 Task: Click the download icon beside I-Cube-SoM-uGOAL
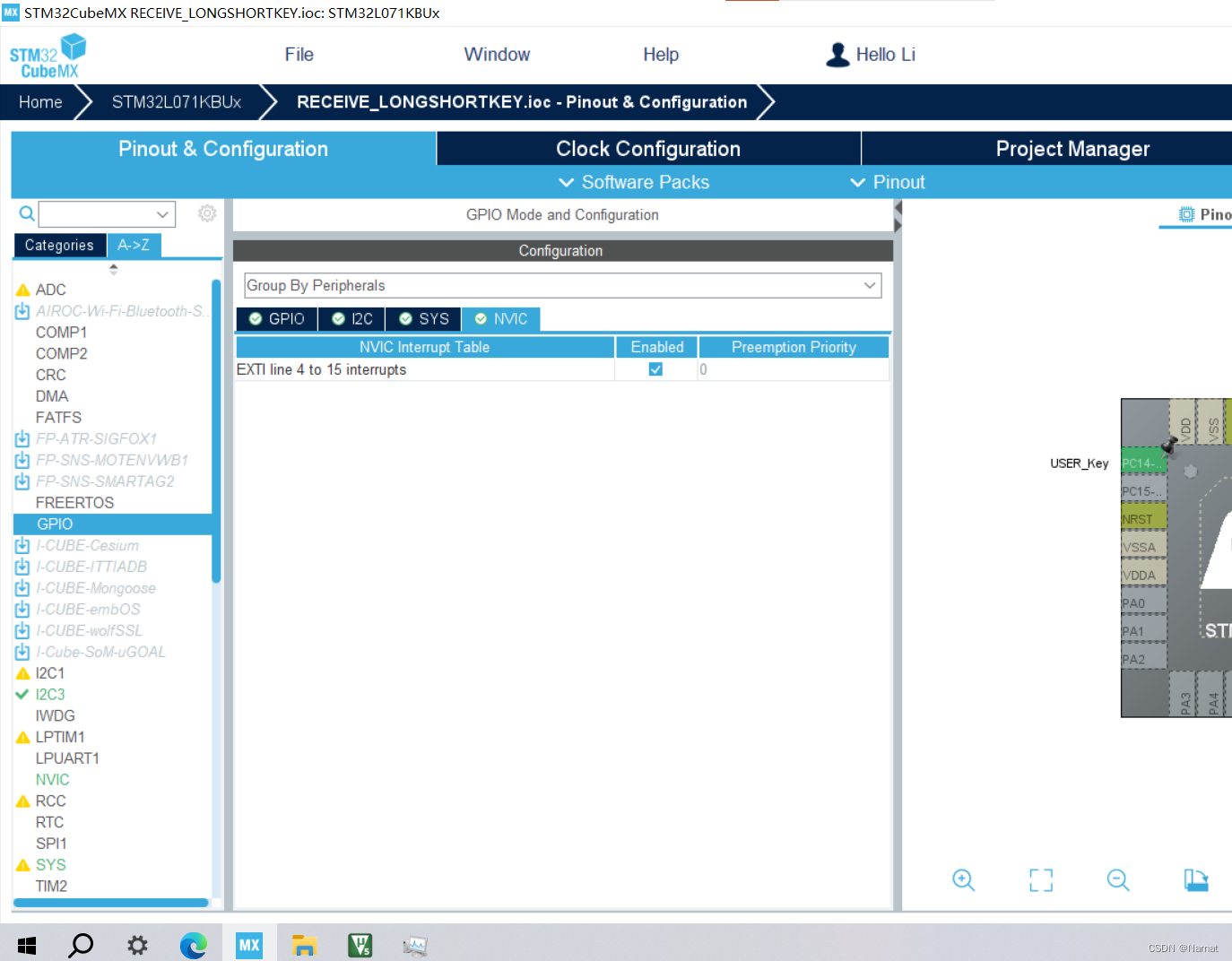click(x=22, y=653)
